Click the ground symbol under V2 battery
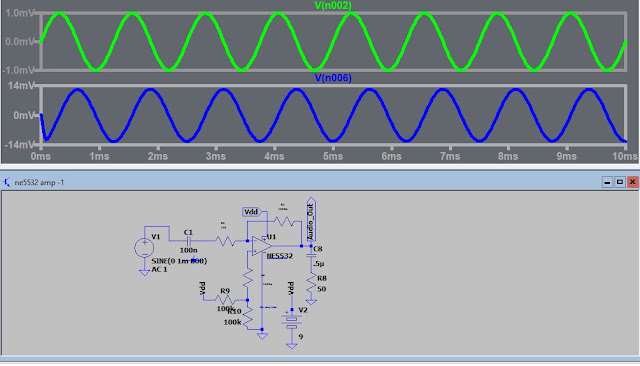 pos(291,346)
